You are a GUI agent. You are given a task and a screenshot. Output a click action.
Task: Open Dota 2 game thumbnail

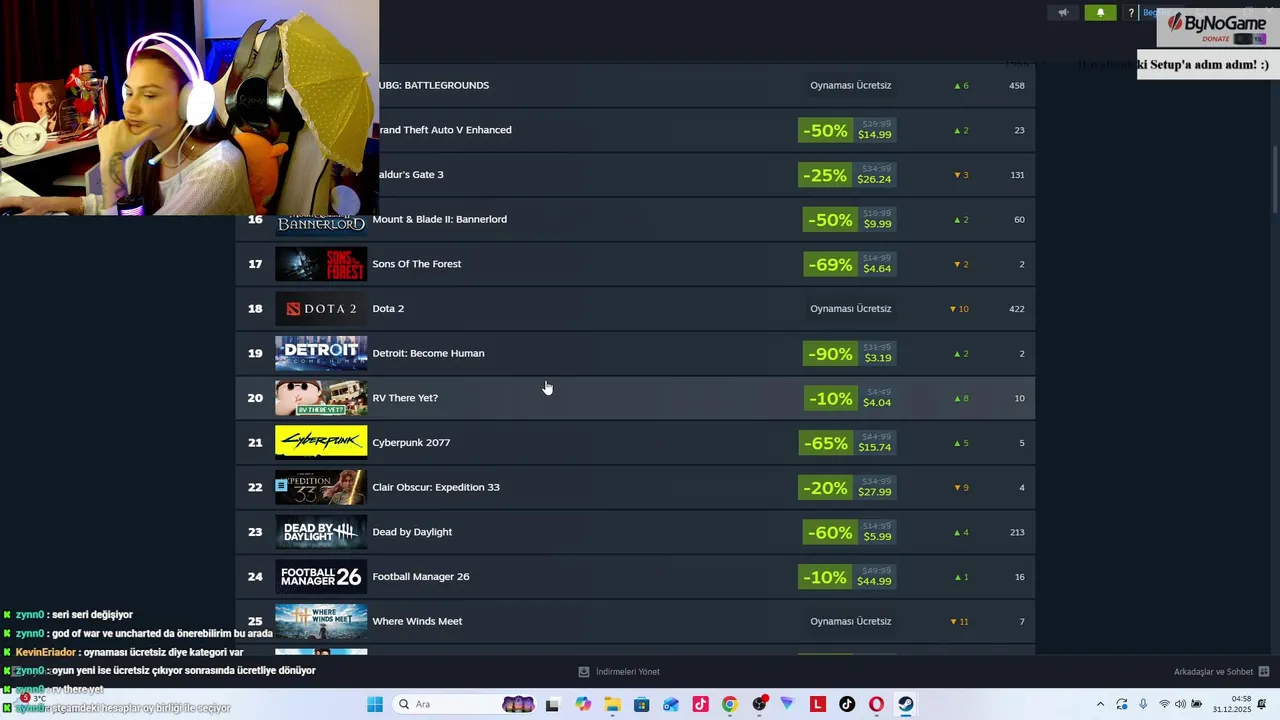click(321, 309)
